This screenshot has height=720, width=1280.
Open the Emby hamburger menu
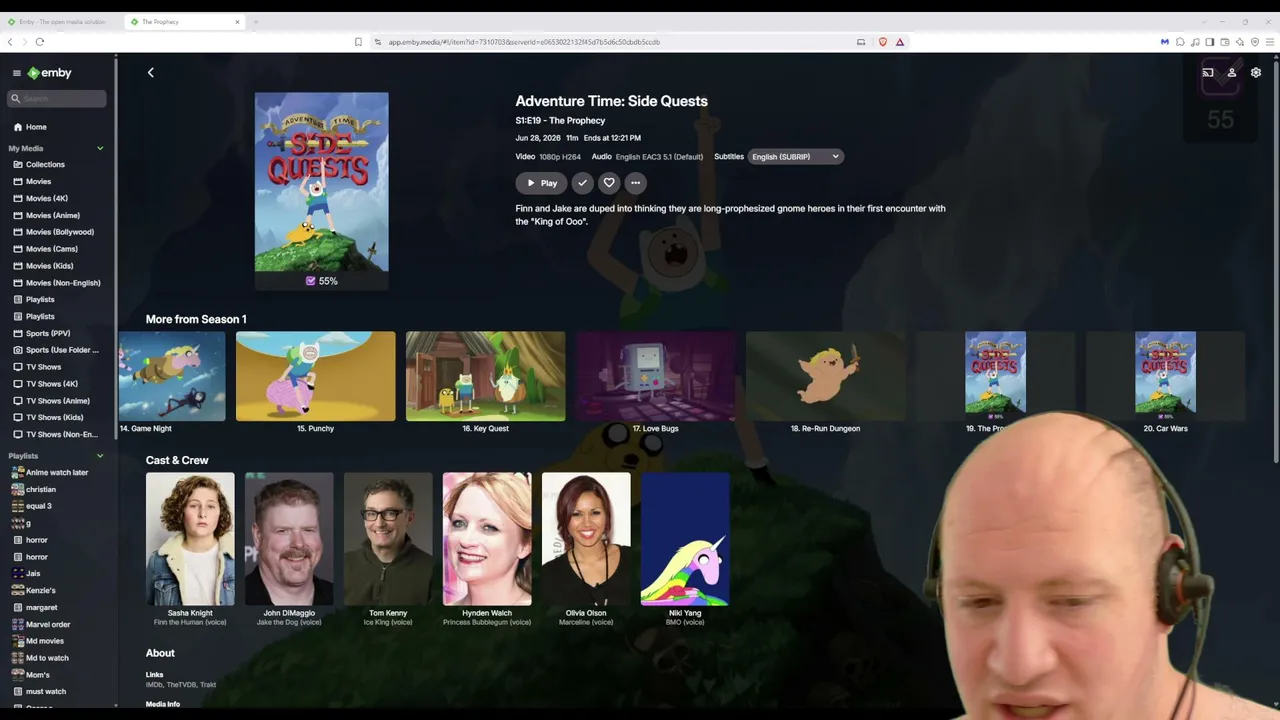[x=16, y=73]
